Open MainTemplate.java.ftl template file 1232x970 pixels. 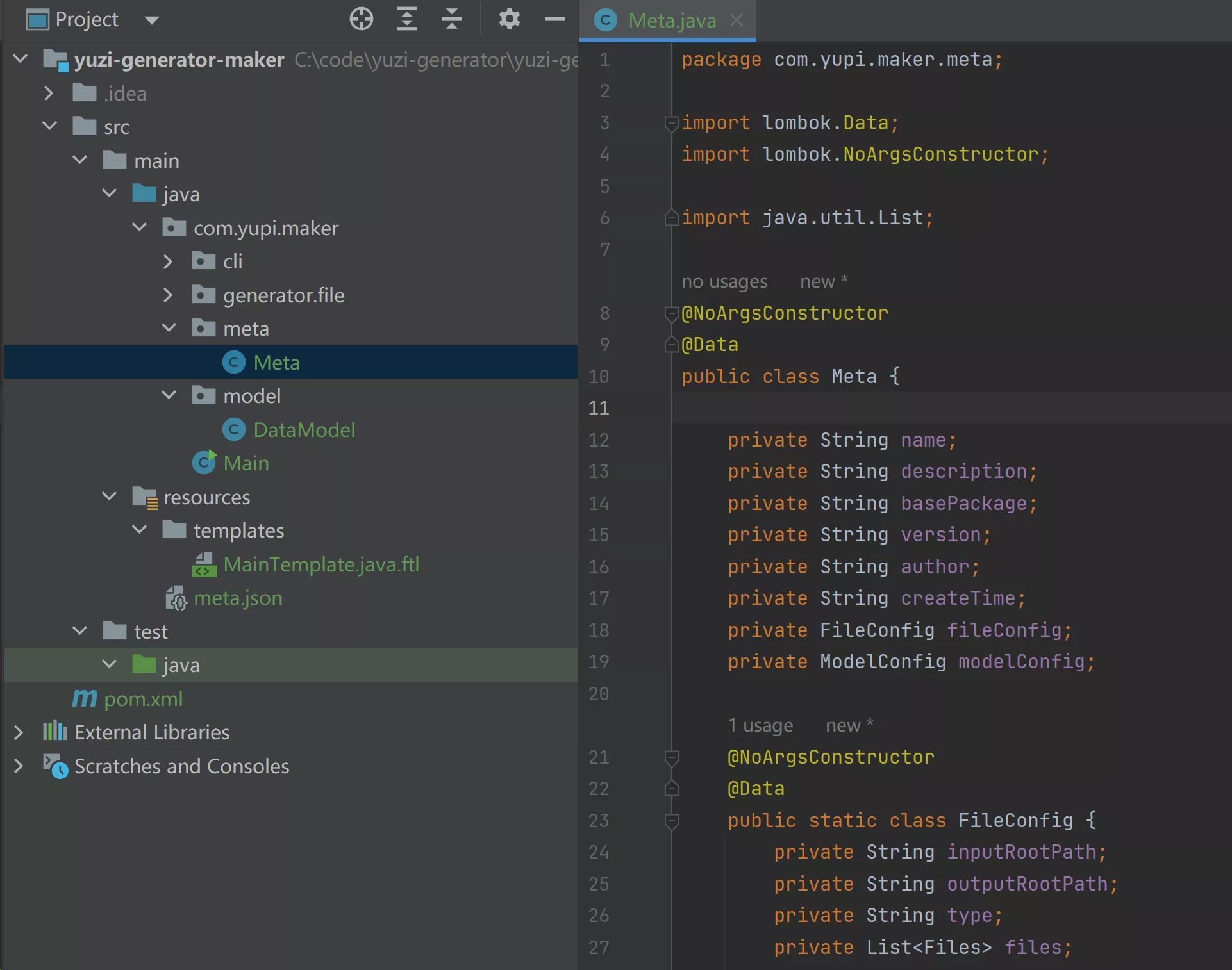tap(321, 564)
